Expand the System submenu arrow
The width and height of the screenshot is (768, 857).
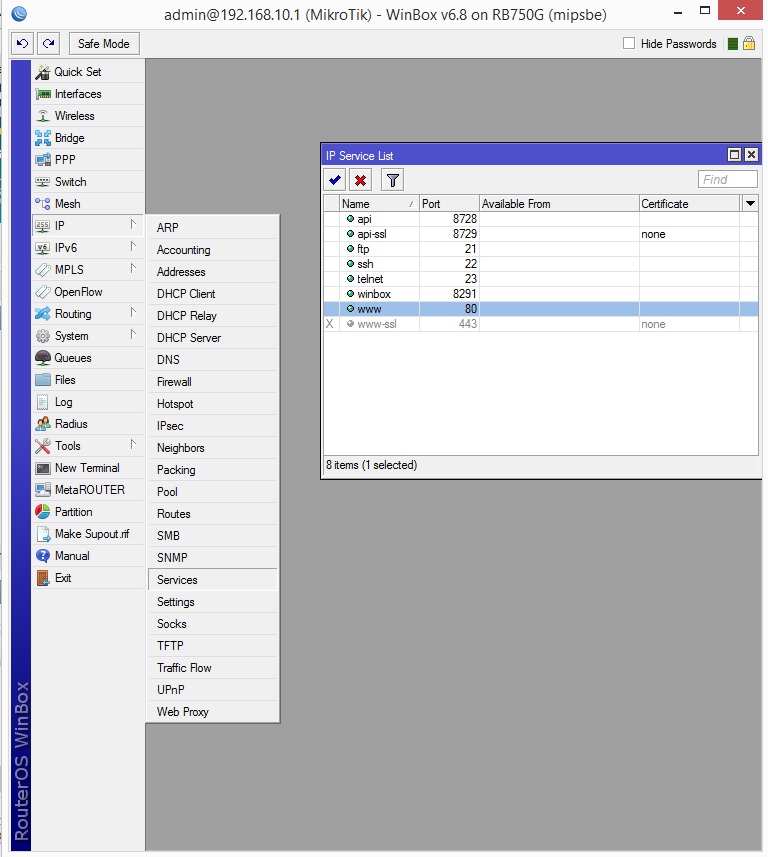(133, 334)
